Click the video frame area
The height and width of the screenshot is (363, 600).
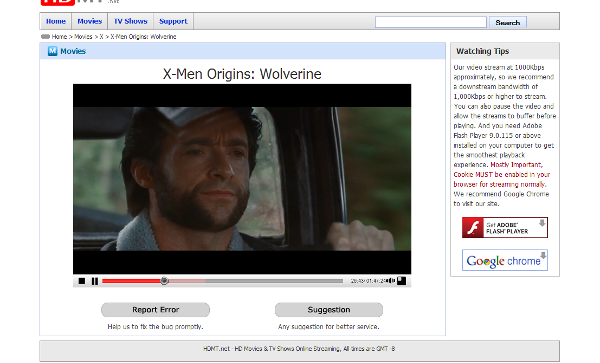(242, 179)
